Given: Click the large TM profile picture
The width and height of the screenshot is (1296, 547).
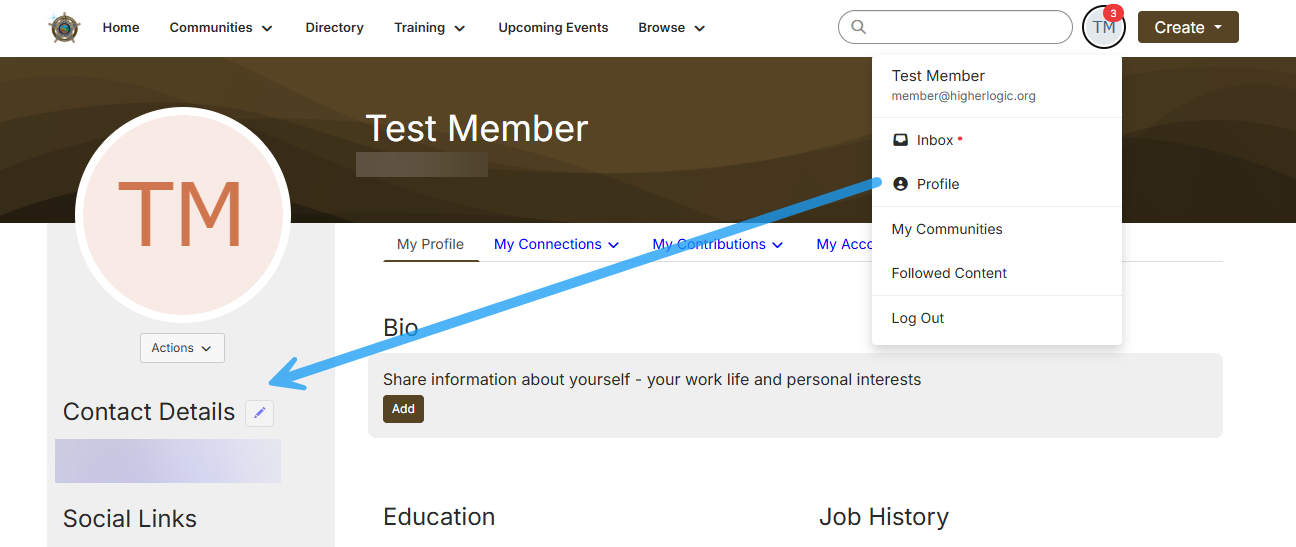Looking at the screenshot, I should tap(182, 214).
